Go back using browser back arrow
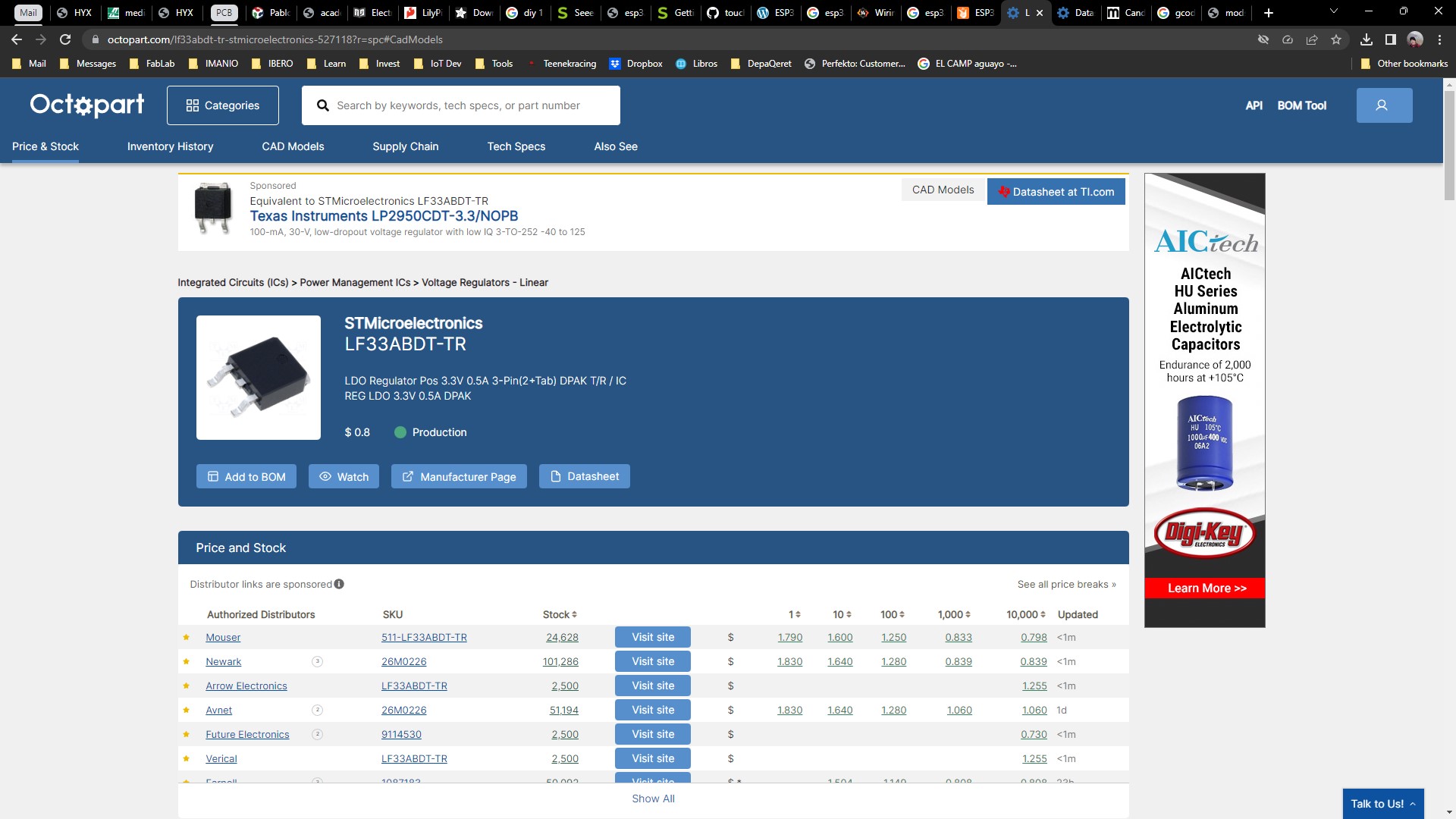Image resolution: width=1456 pixels, height=819 pixels. tap(17, 39)
